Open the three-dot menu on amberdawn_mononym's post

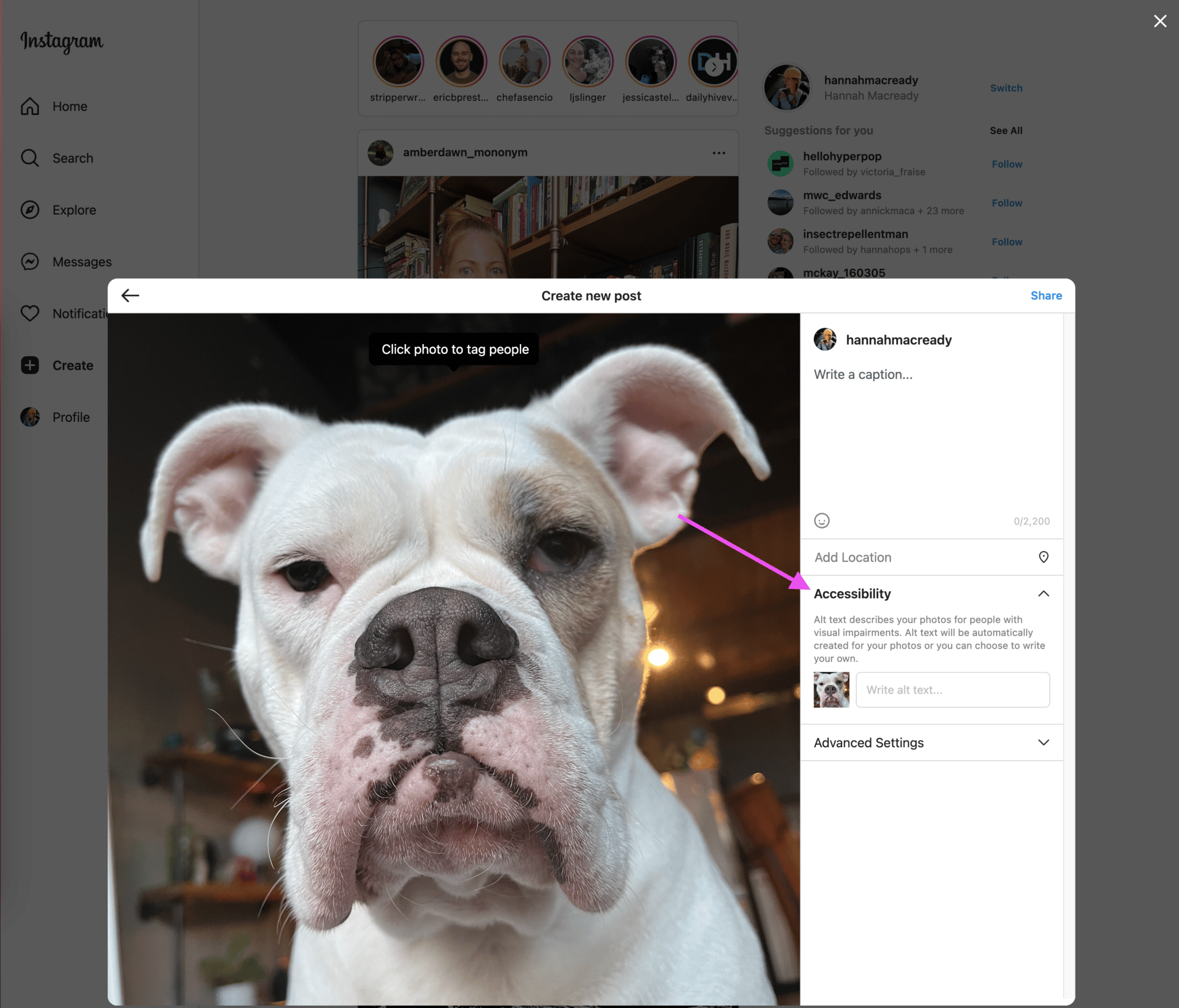pyautogui.click(x=718, y=152)
